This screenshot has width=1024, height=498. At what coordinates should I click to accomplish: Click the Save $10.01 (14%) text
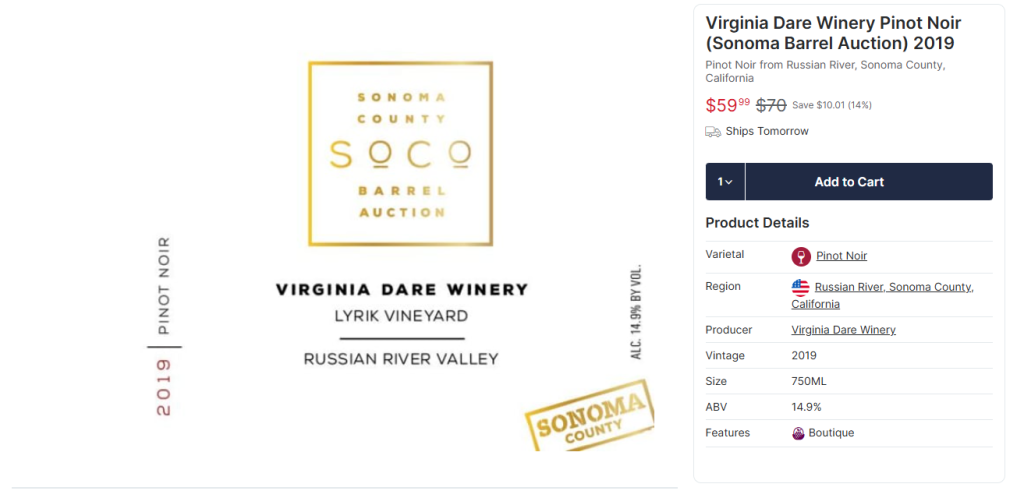(831, 105)
